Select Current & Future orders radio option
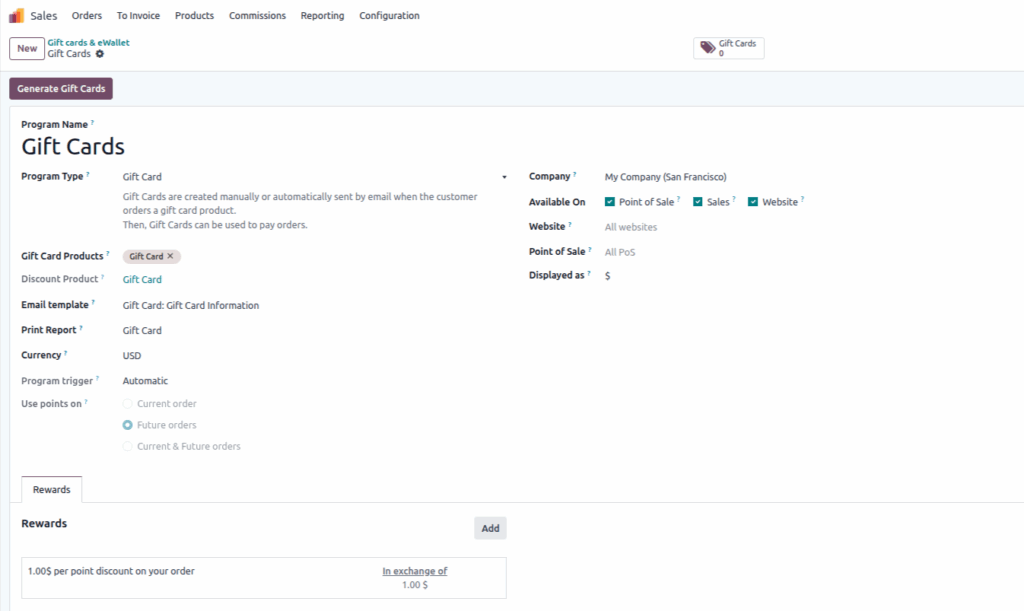1024x611 pixels. (x=127, y=446)
